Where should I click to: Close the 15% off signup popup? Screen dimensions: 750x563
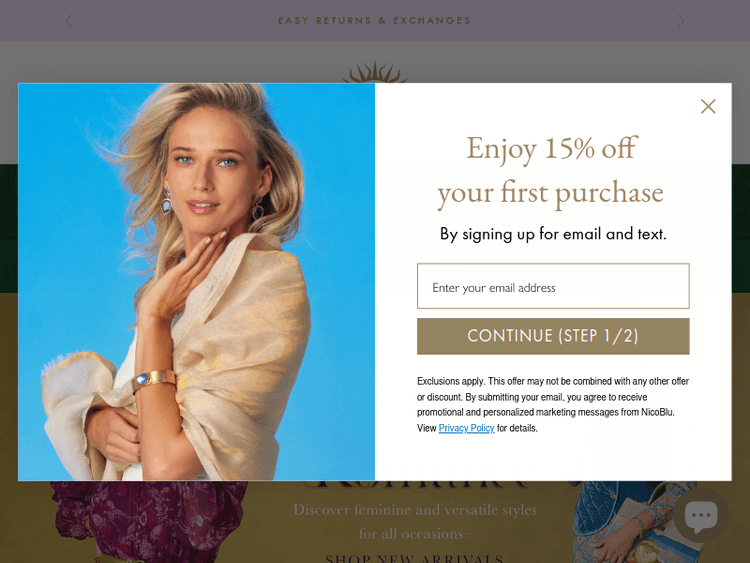click(x=708, y=106)
